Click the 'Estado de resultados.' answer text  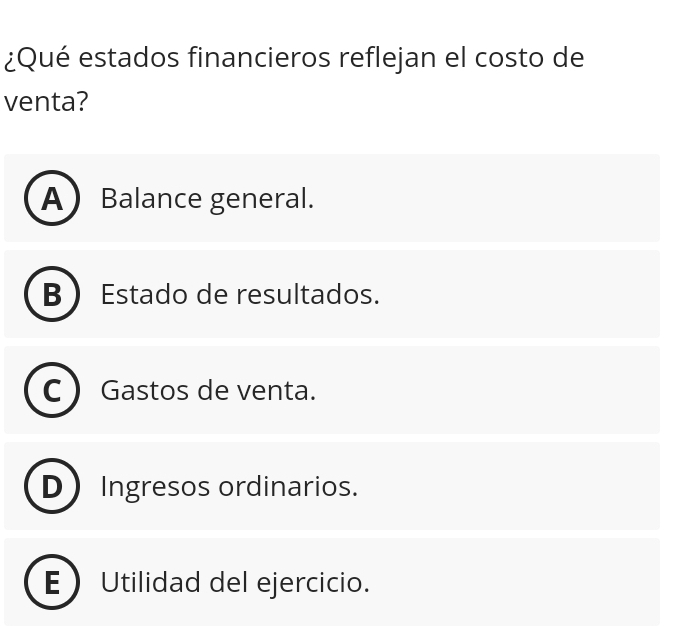(x=240, y=295)
